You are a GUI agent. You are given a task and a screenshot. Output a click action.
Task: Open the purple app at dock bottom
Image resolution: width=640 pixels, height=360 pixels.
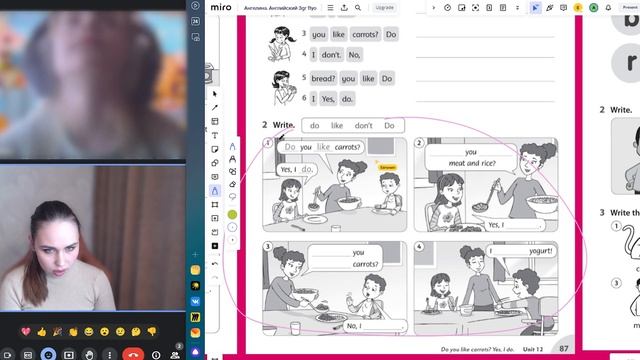196,351
